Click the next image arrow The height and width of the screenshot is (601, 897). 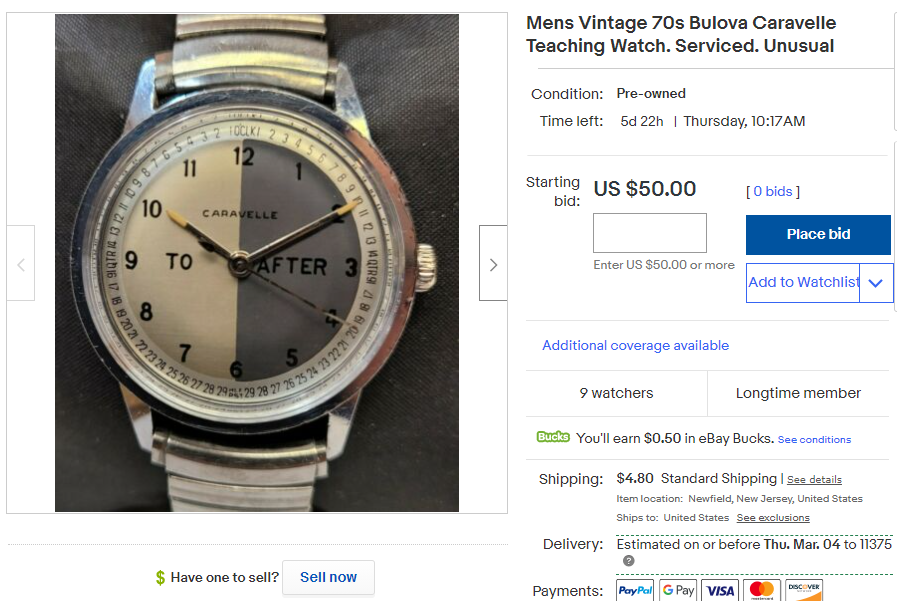coord(493,263)
